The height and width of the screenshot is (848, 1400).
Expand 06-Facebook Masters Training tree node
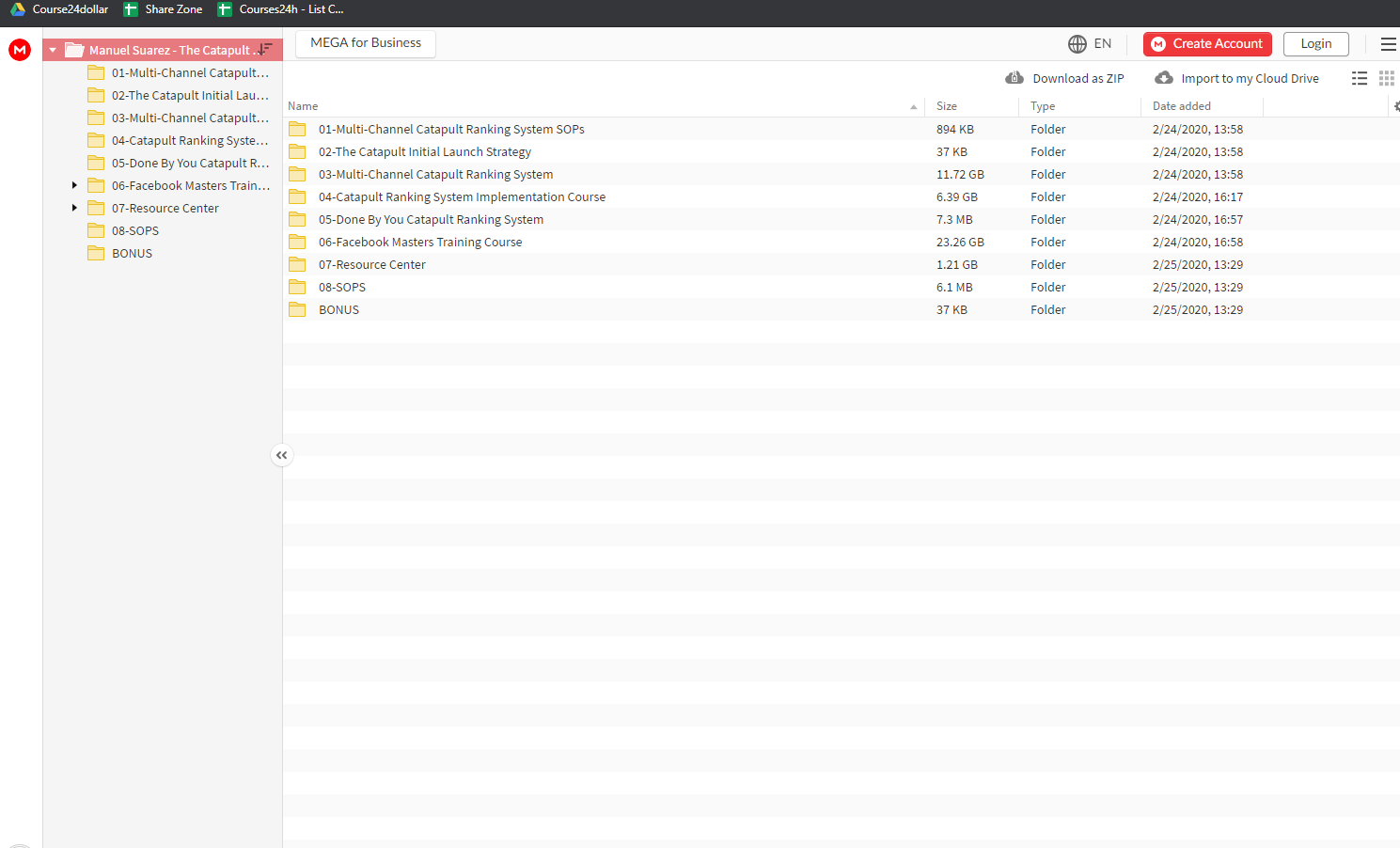point(74,185)
